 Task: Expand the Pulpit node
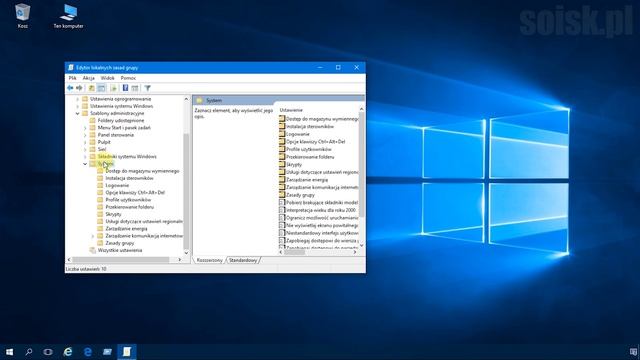(x=85, y=142)
